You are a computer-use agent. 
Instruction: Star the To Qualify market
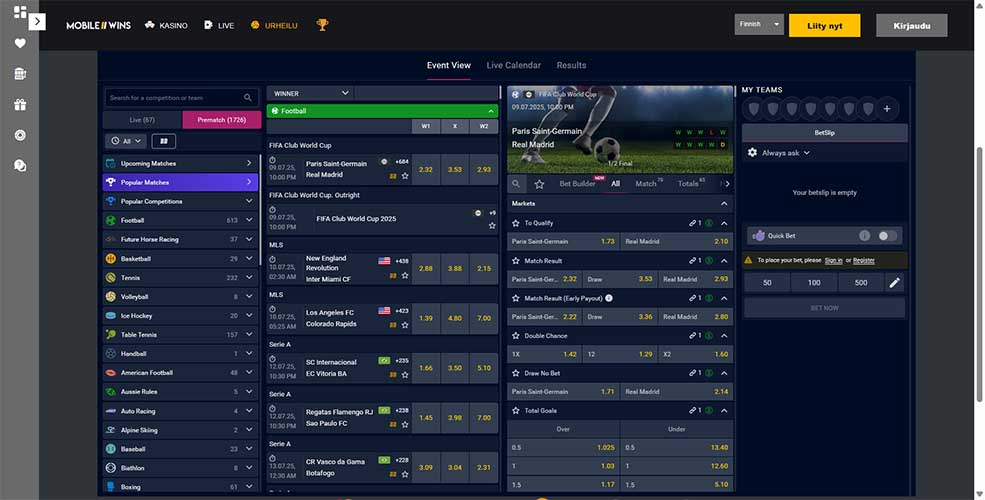(516, 223)
